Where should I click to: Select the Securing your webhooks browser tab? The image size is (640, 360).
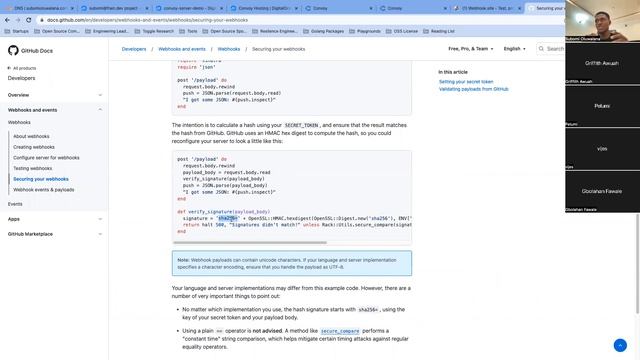546,8
